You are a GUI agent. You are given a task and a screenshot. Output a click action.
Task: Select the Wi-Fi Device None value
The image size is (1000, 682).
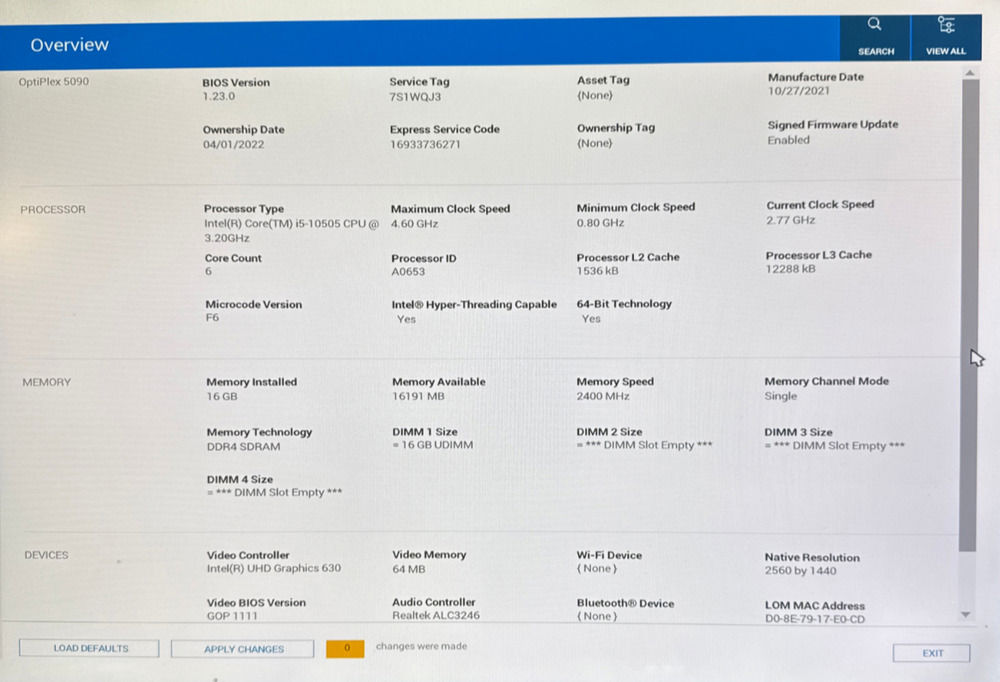[597, 568]
